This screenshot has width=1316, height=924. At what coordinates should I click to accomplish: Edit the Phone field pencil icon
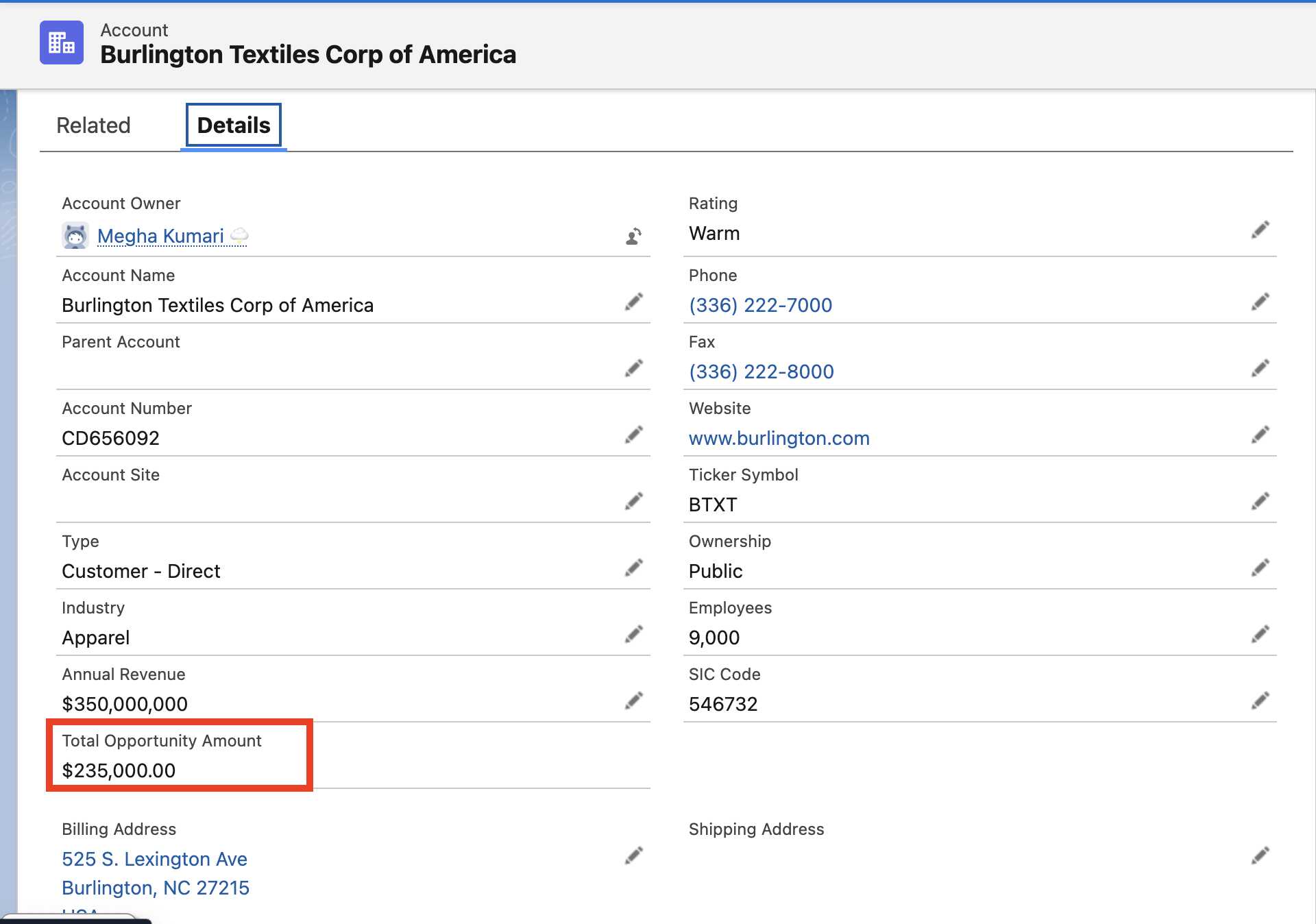click(1260, 302)
